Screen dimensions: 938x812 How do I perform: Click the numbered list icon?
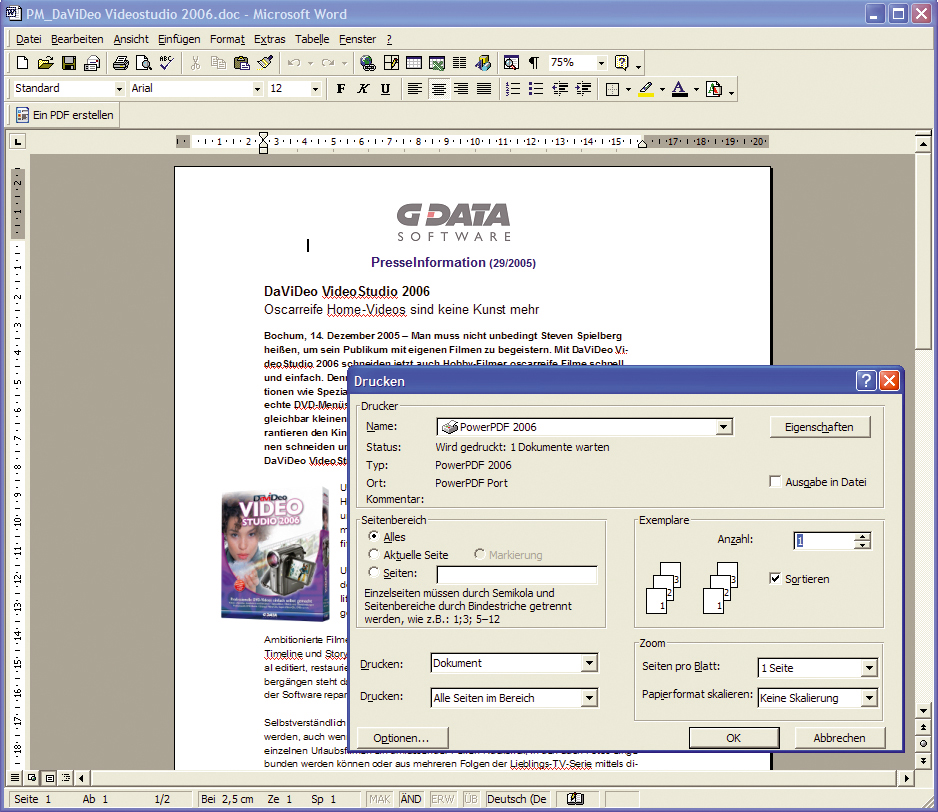[x=513, y=89]
